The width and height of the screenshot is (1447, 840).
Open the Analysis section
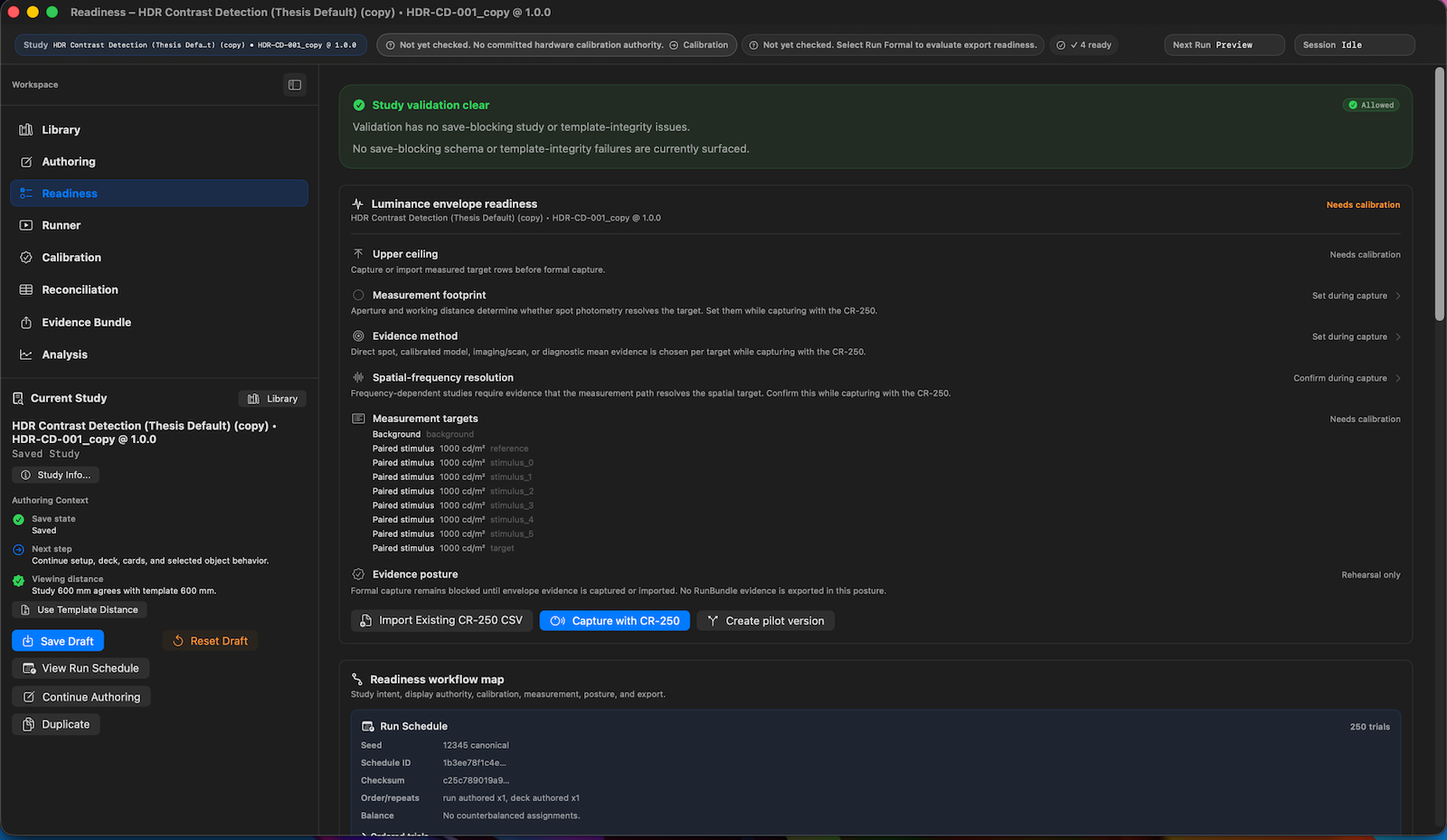tap(159, 354)
